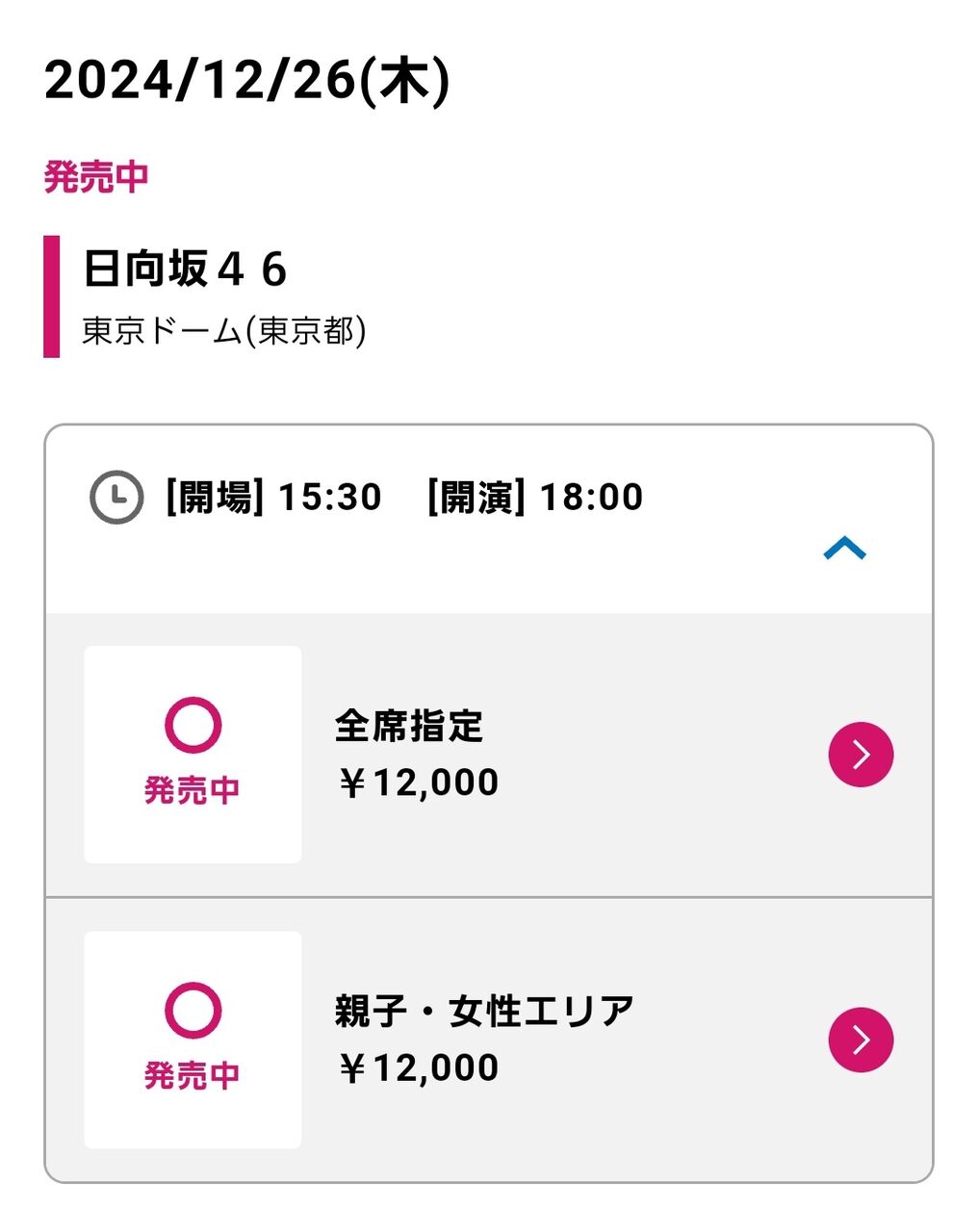978x1232 pixels.
Task: Click the [開演] 18:00 time text
Action: click(x=535, y=498)
